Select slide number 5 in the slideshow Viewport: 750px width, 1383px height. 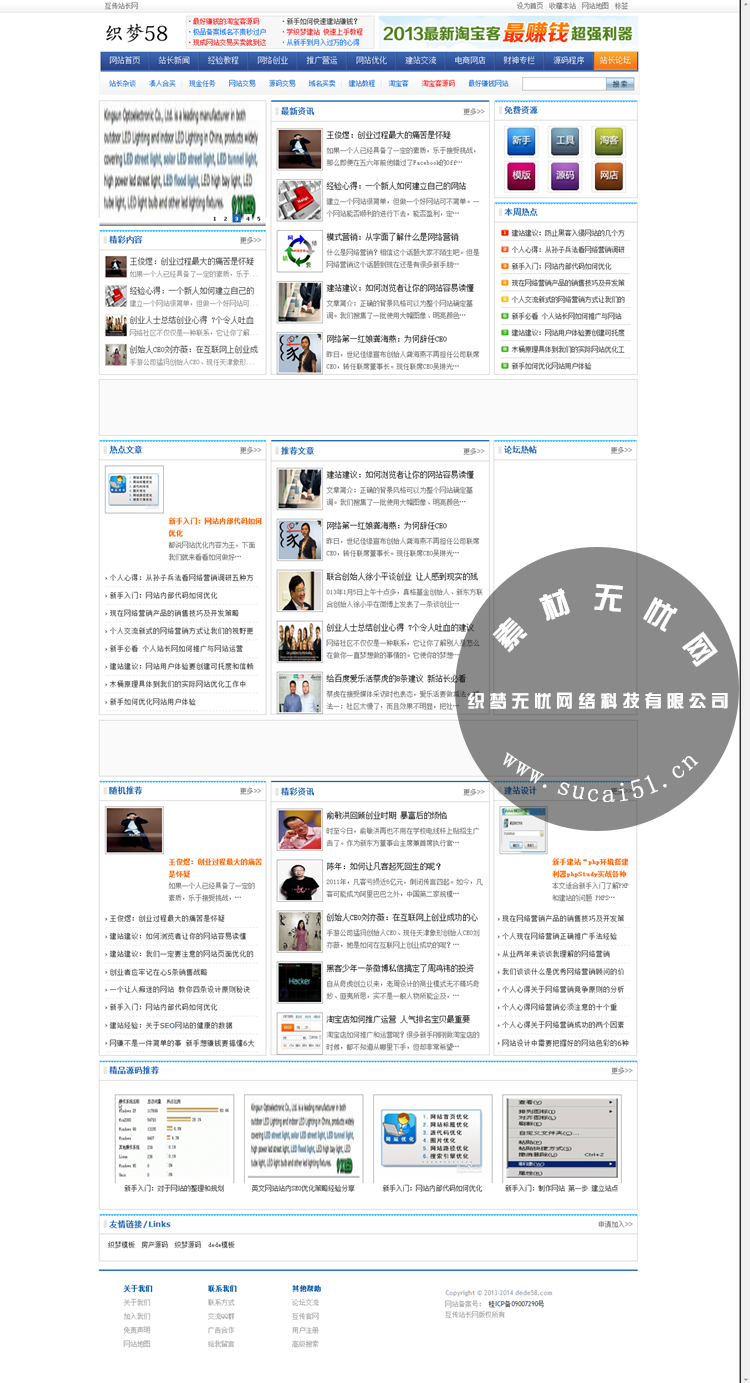point(258,218)
